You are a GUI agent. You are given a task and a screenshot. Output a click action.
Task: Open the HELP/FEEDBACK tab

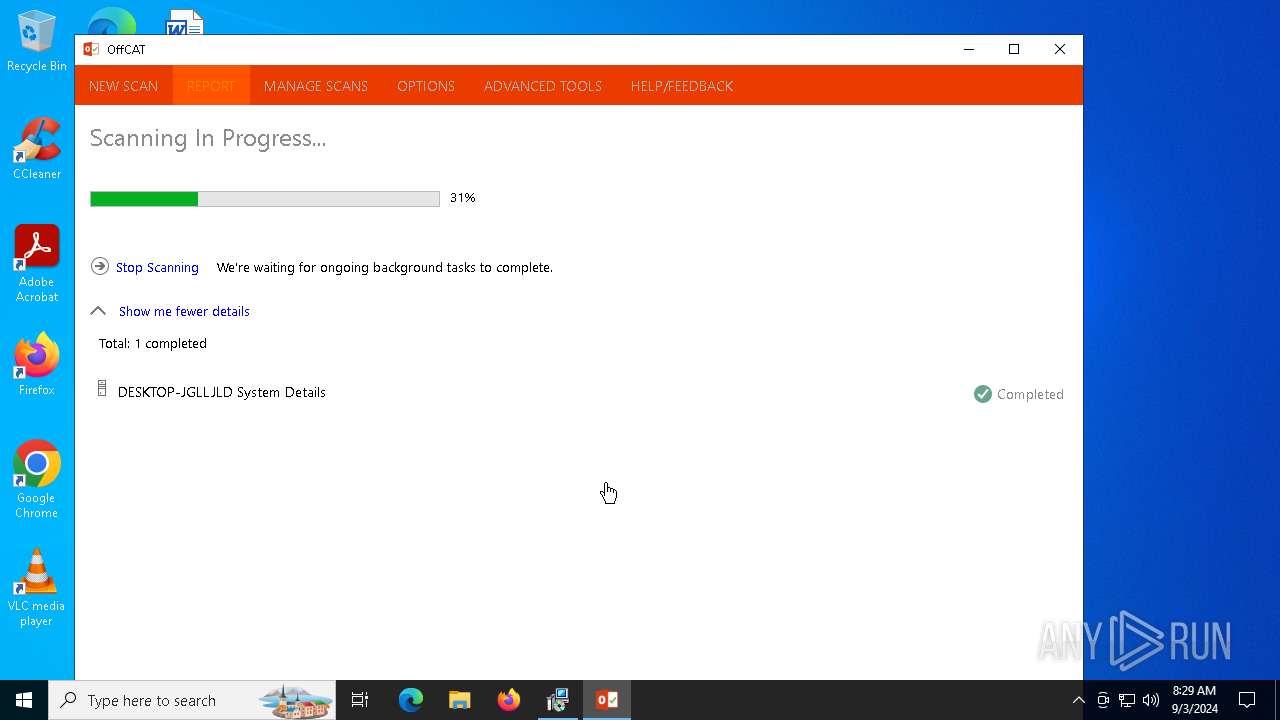[x=682, y=86]
